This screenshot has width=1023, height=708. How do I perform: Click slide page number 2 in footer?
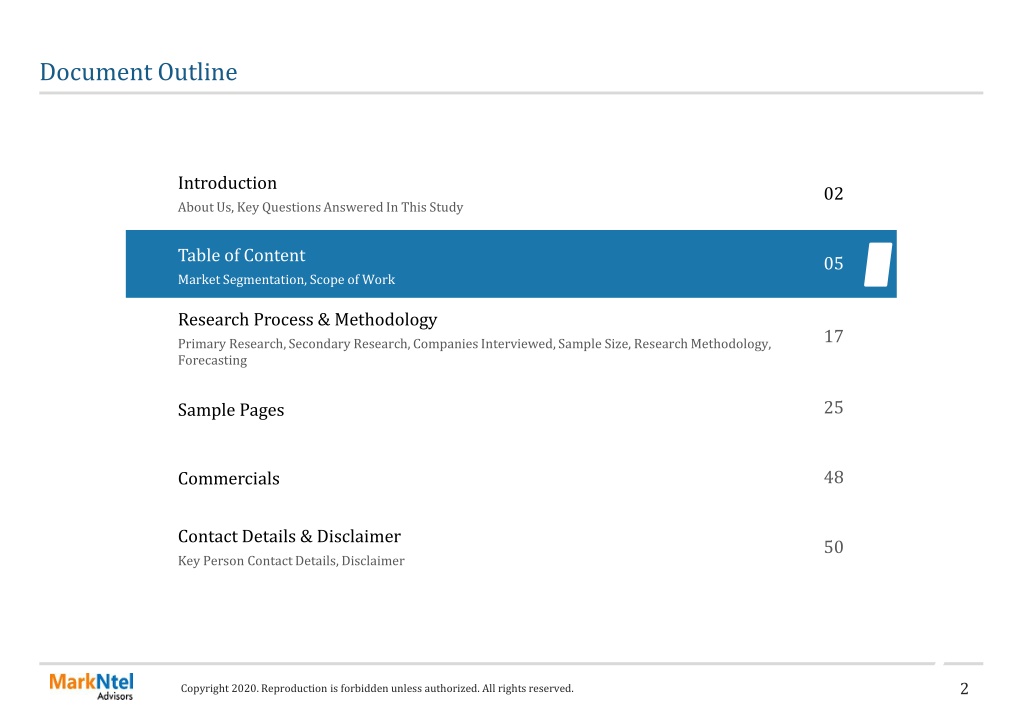click(964, 688)
